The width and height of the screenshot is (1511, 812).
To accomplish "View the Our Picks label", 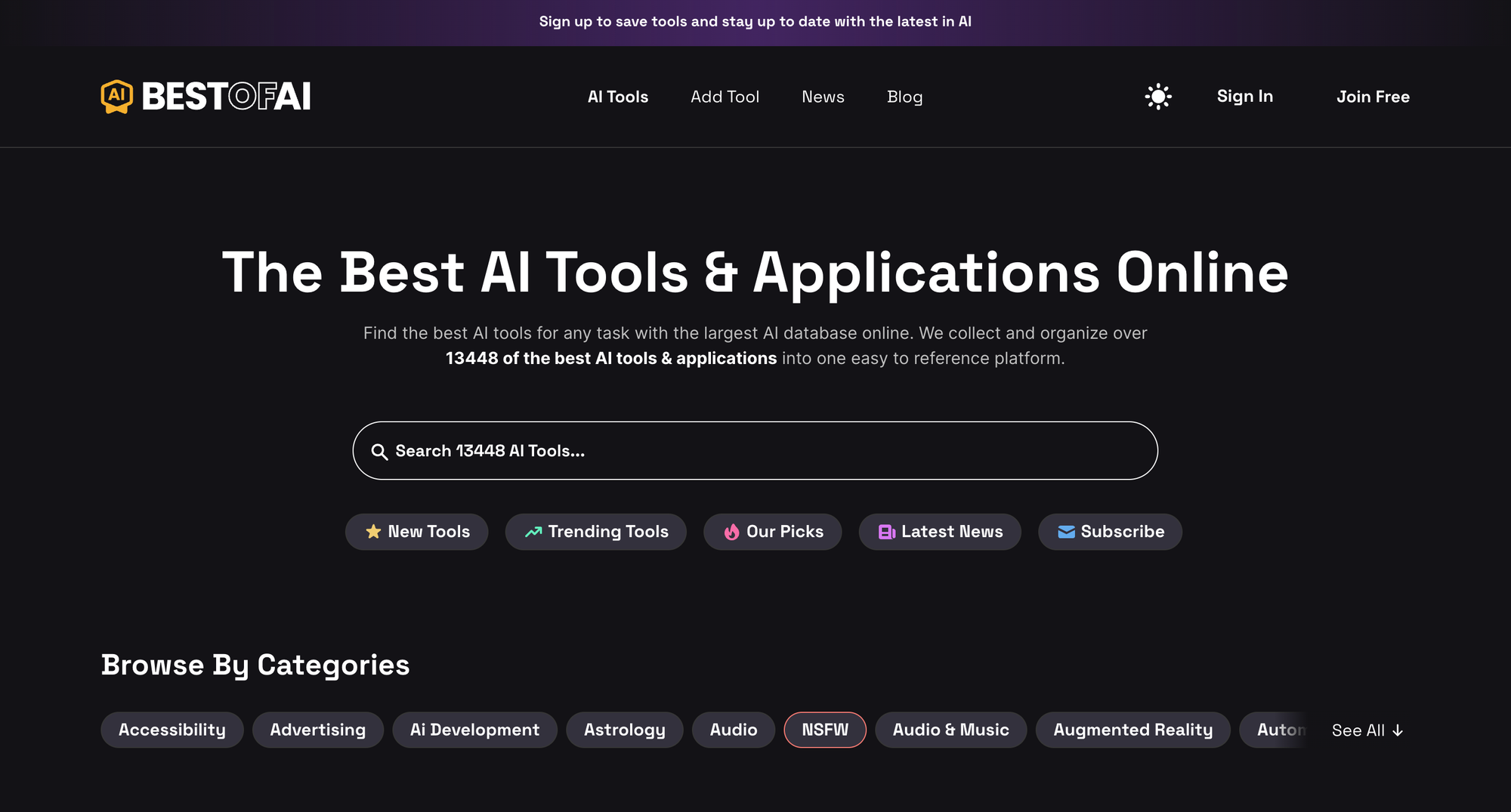I will tap(785, 532).
